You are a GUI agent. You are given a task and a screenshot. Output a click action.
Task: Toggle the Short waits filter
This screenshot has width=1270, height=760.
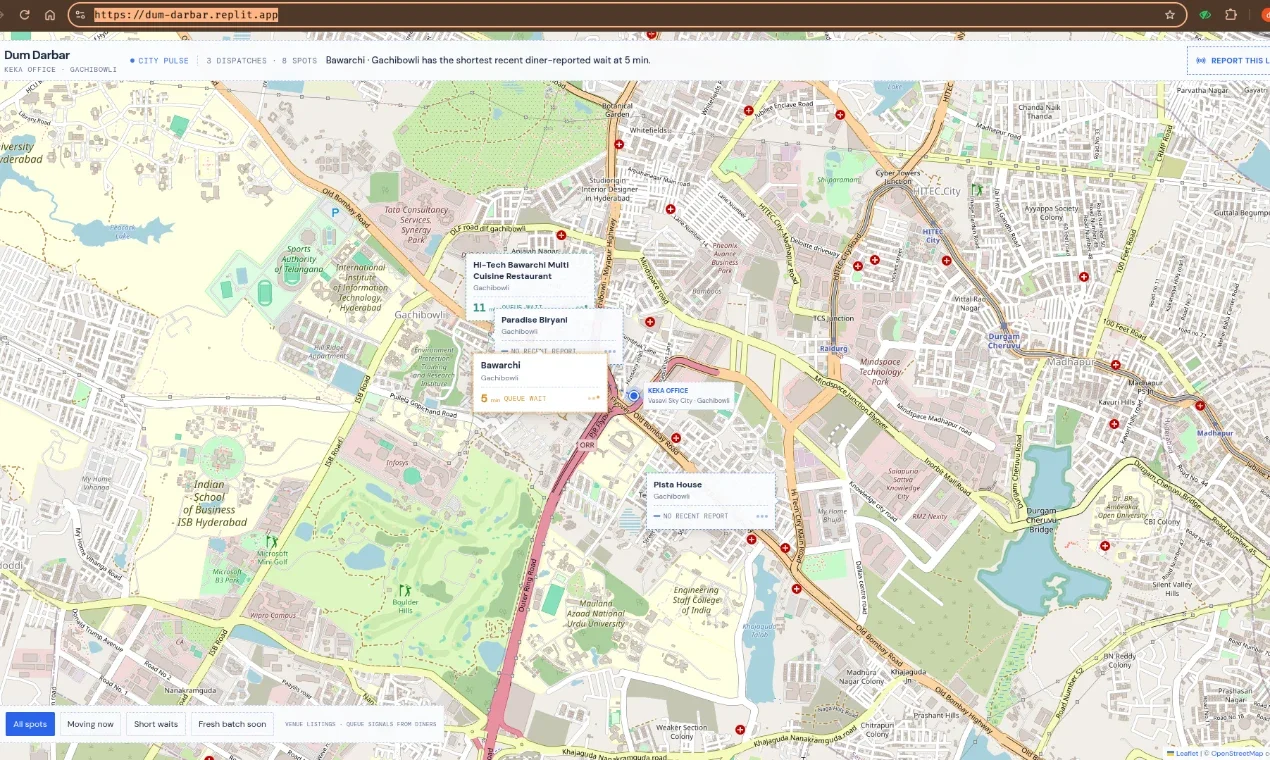coord(156,724)
